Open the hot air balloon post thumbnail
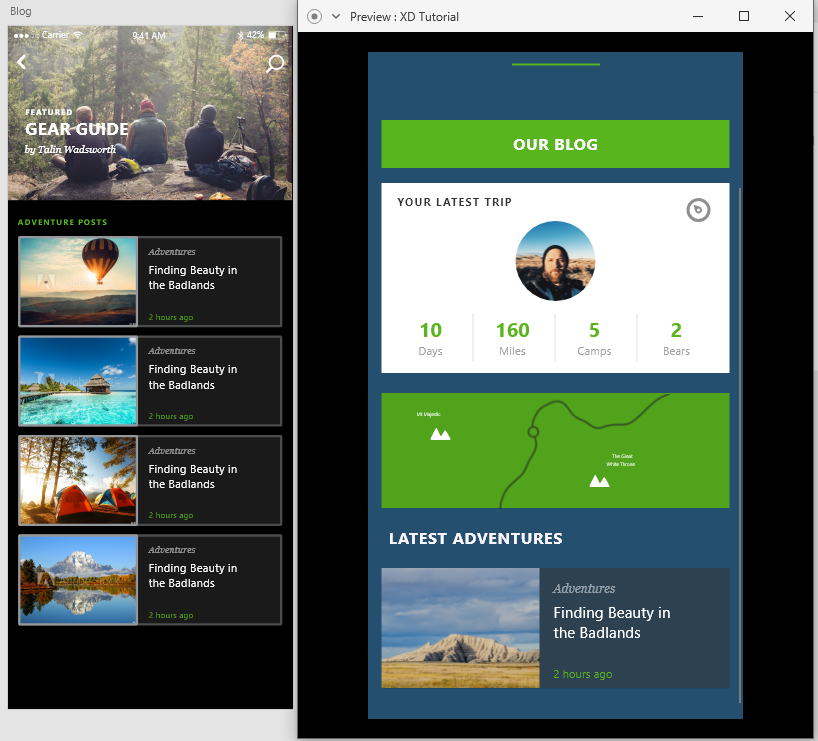Image resolution: width=818 pixels, height=741 pixels. [78, 281]
